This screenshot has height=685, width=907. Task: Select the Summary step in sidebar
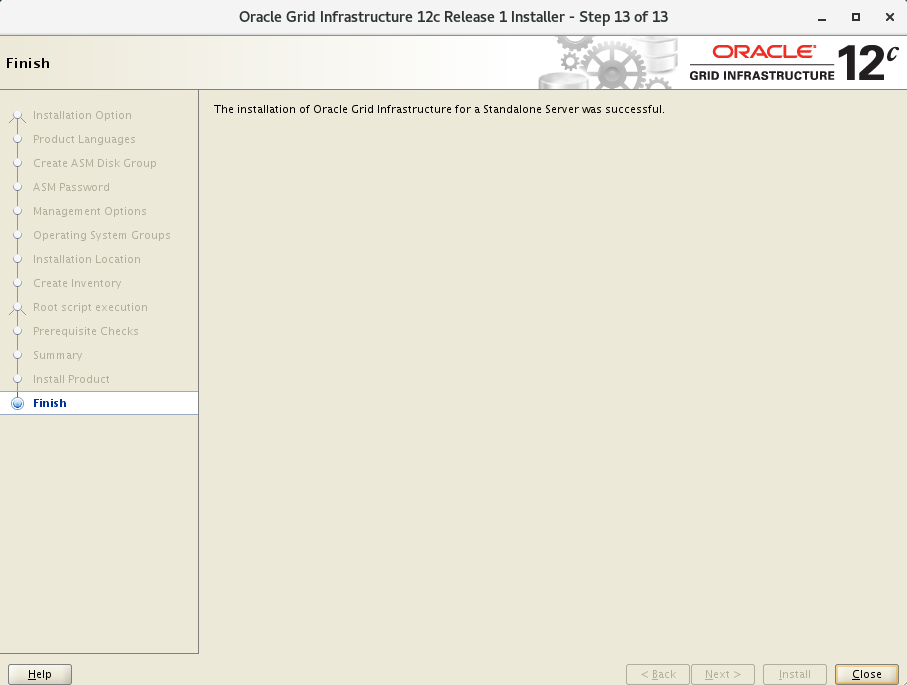tap(57, 356)
